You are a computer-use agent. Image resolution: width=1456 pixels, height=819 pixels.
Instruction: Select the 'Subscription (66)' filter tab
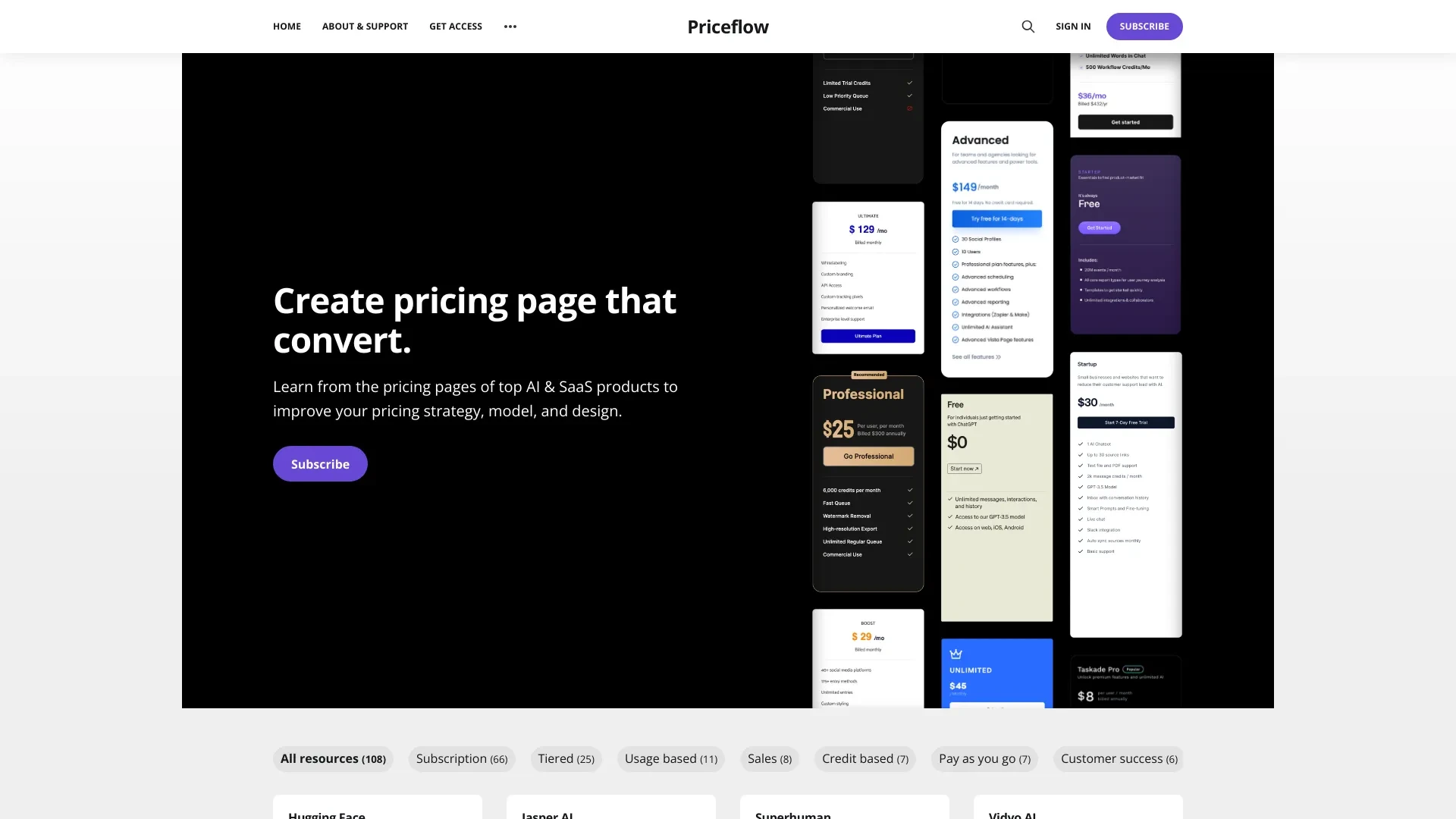coord(461,758)
